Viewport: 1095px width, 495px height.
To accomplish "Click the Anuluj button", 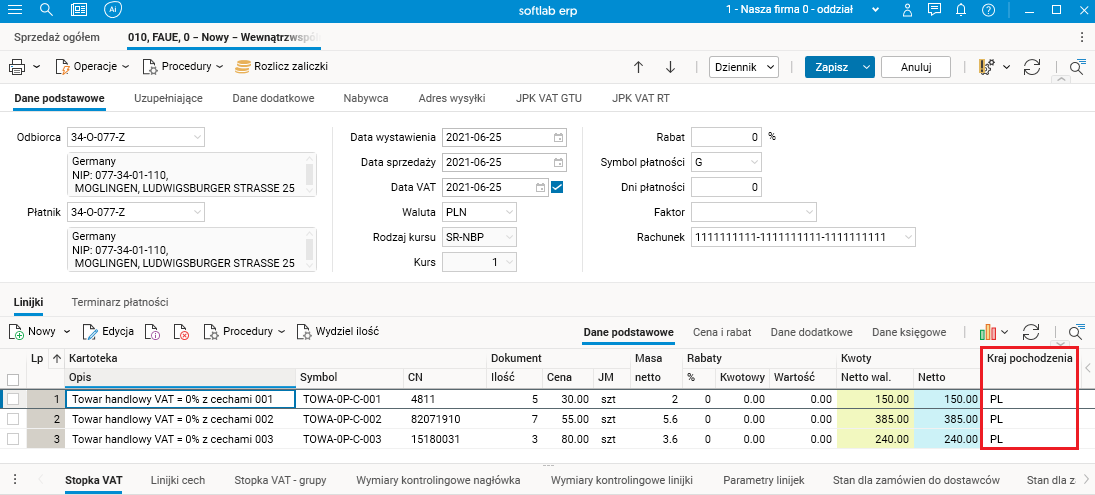I will pos(916,67).
